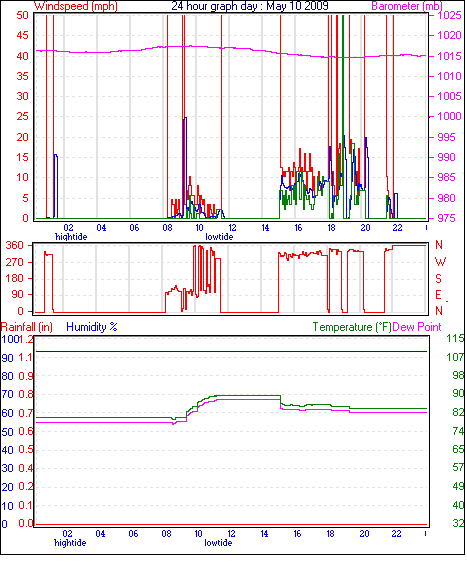Click the 'Humidity %' label

point(92,327)
